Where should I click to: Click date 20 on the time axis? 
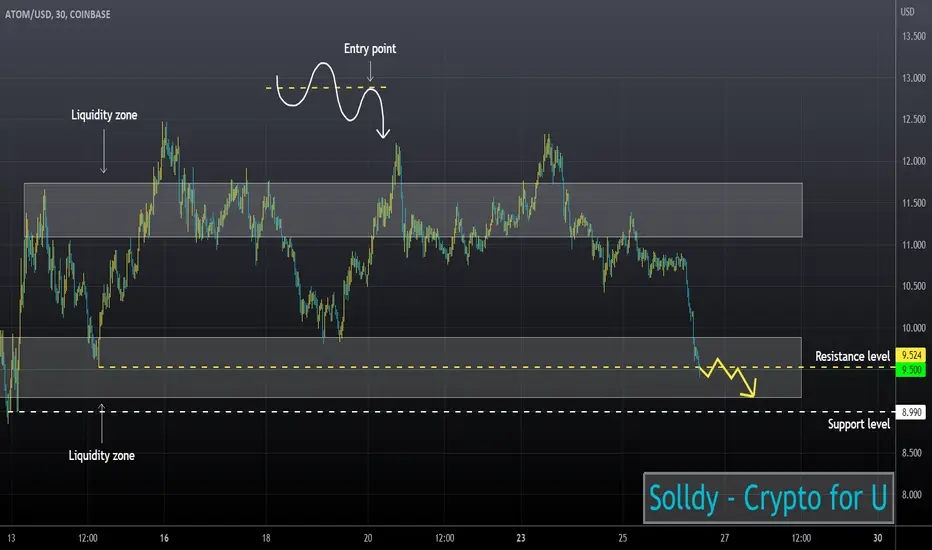click(x=368, y=538)
